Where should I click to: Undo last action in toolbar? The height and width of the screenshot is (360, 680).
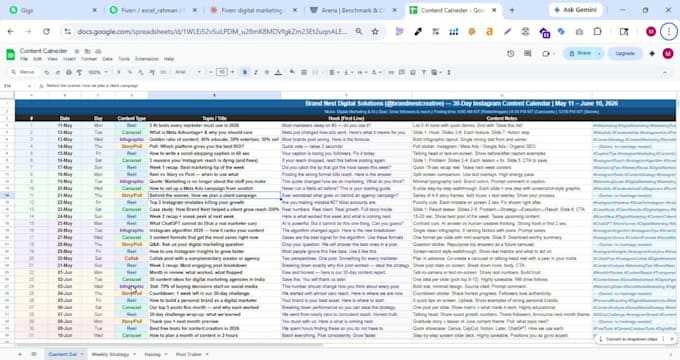tap(47, 72)
